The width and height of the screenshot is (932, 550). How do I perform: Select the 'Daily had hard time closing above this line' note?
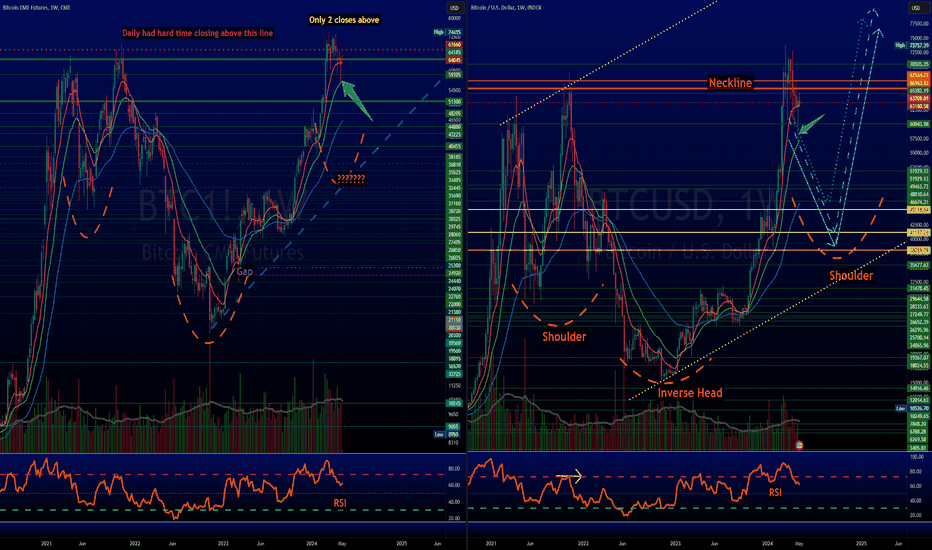(x=197, y=33)
